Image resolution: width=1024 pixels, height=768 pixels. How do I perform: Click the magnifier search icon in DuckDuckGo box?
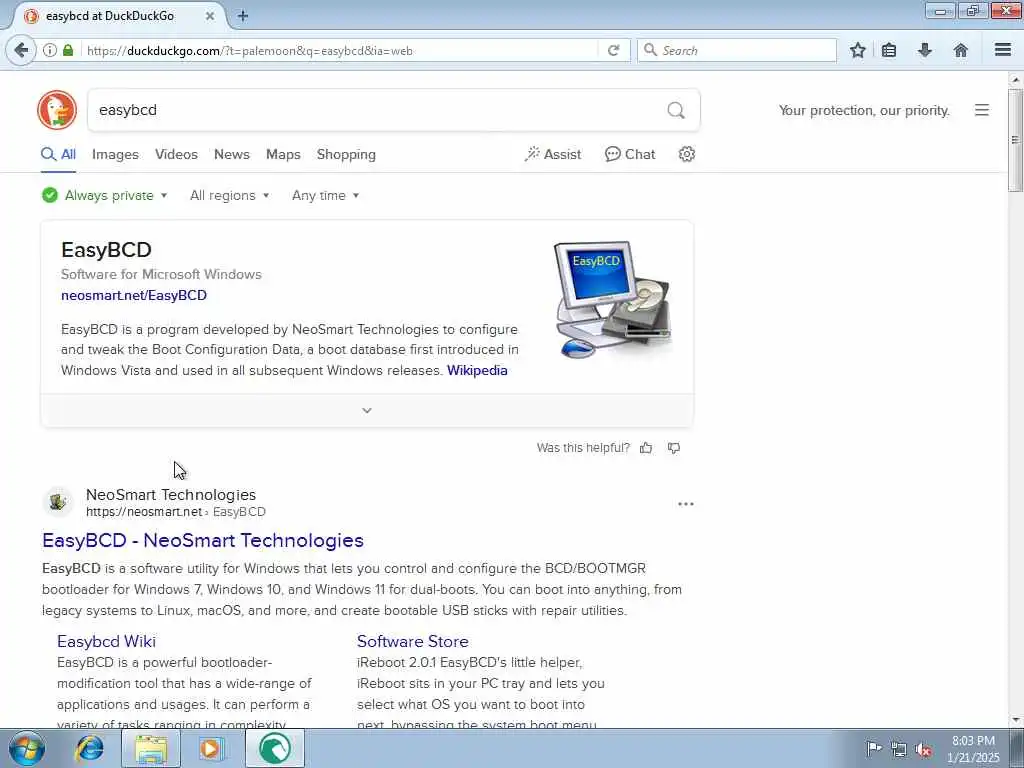click(676, 110)
